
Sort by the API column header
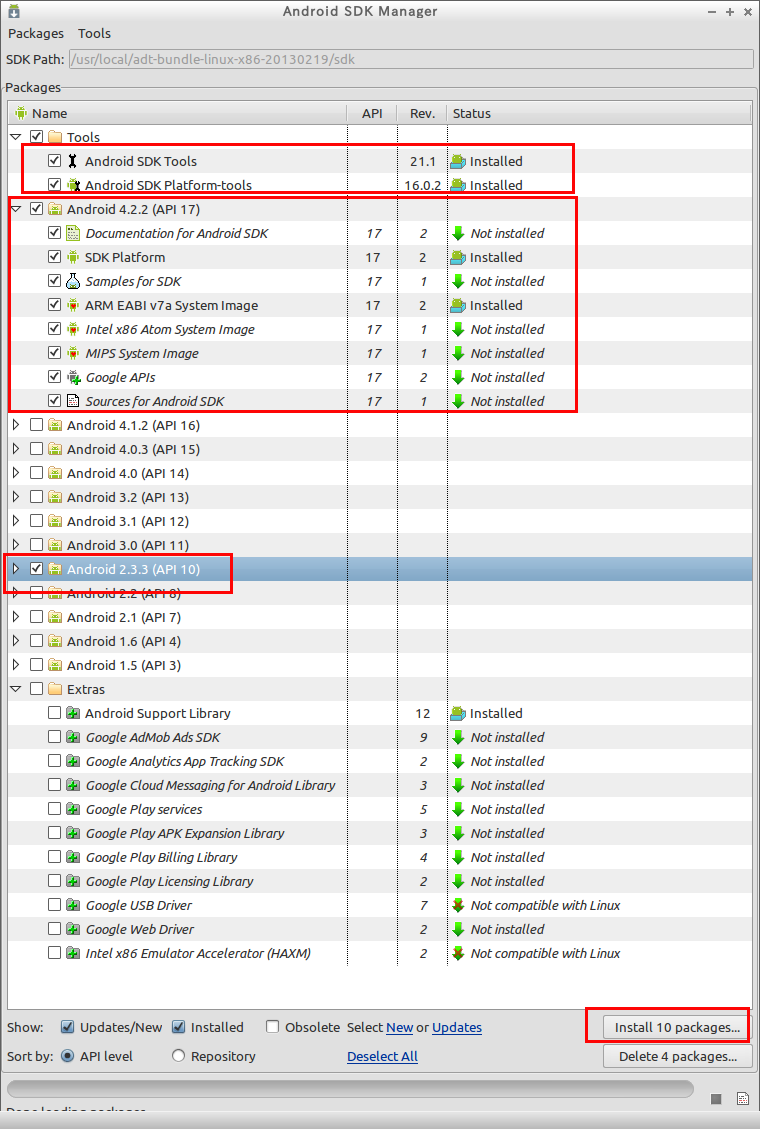click(x=372, y=113)
